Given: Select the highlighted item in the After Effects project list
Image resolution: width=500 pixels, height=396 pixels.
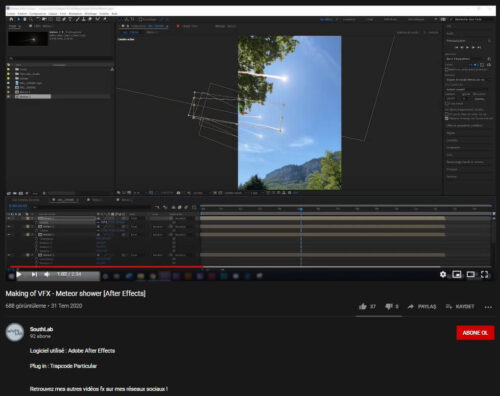Looking at the screenshot, I should pos(33,97).
